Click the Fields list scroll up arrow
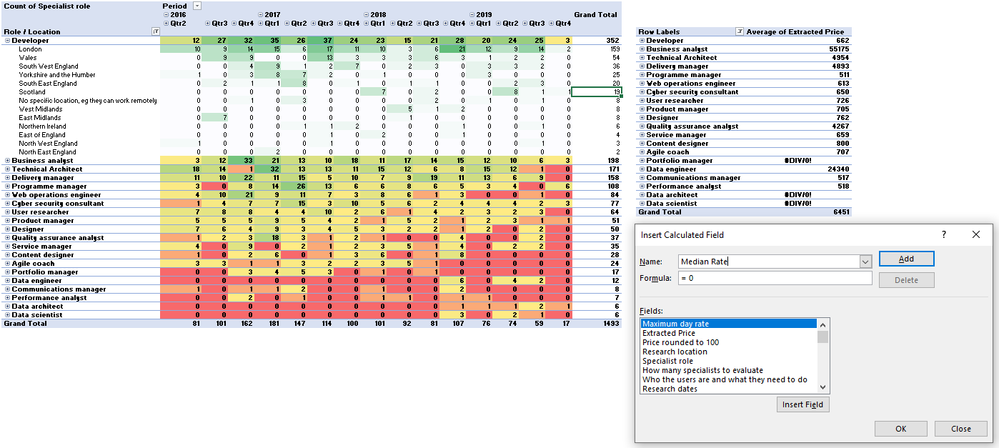The image size is (999, 448). 822,324
